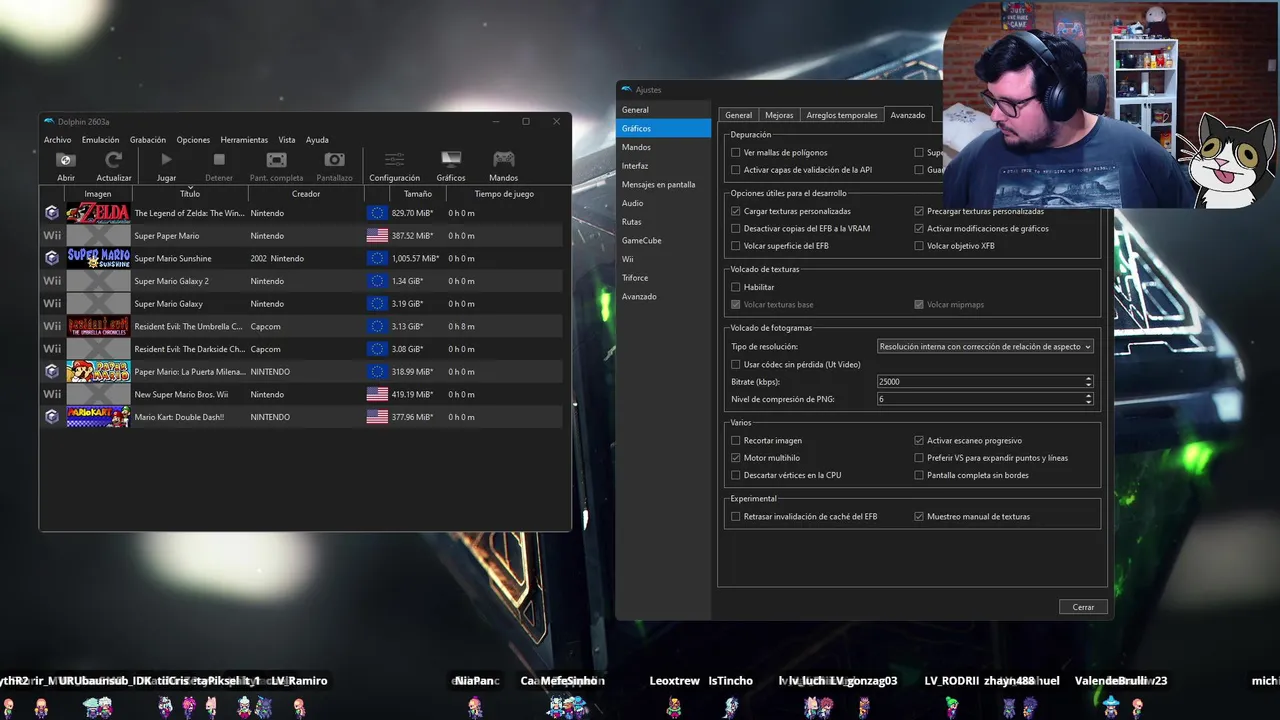Toggle Ver mallas de polígonos checkbox
Image resolution: width=1280 pixels, height=720 pixels.
click(x=736, y=153)
